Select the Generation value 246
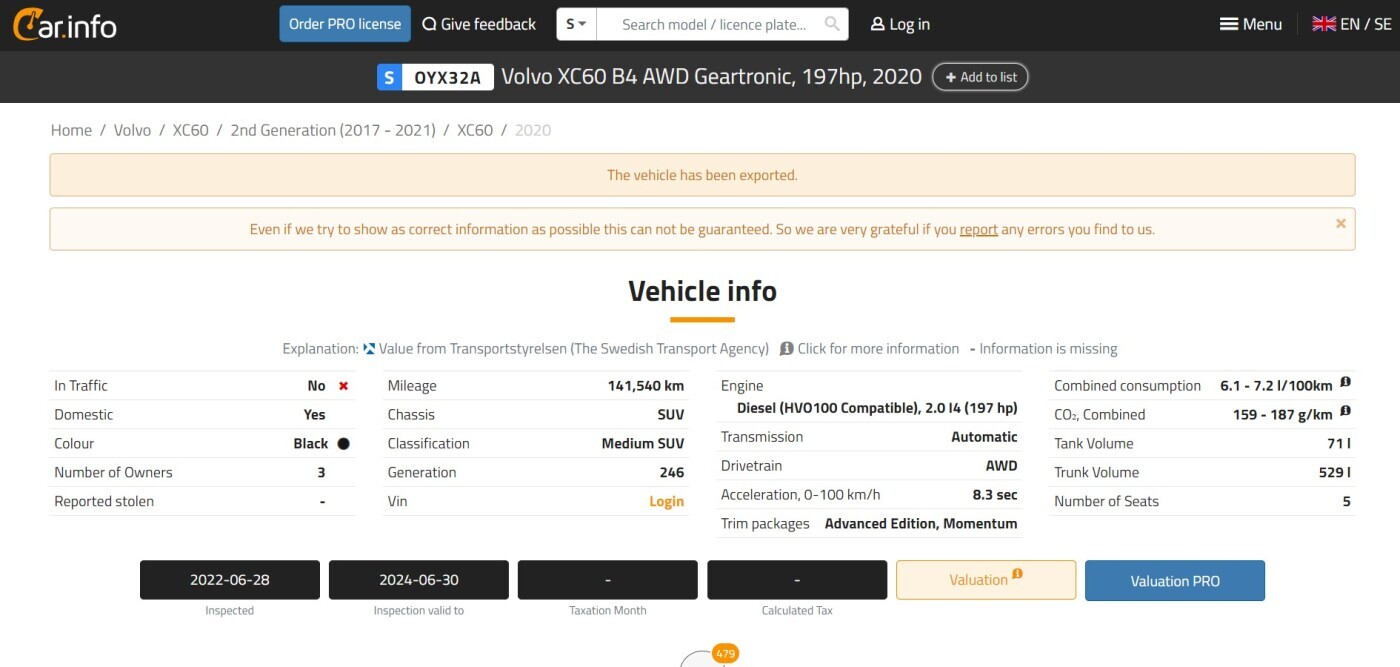1400x667 pixels. (672, 473)
